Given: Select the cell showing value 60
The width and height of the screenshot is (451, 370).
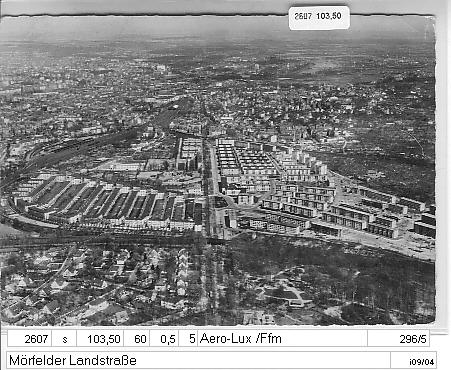Looking at the screenshot, I should [137, 339].
